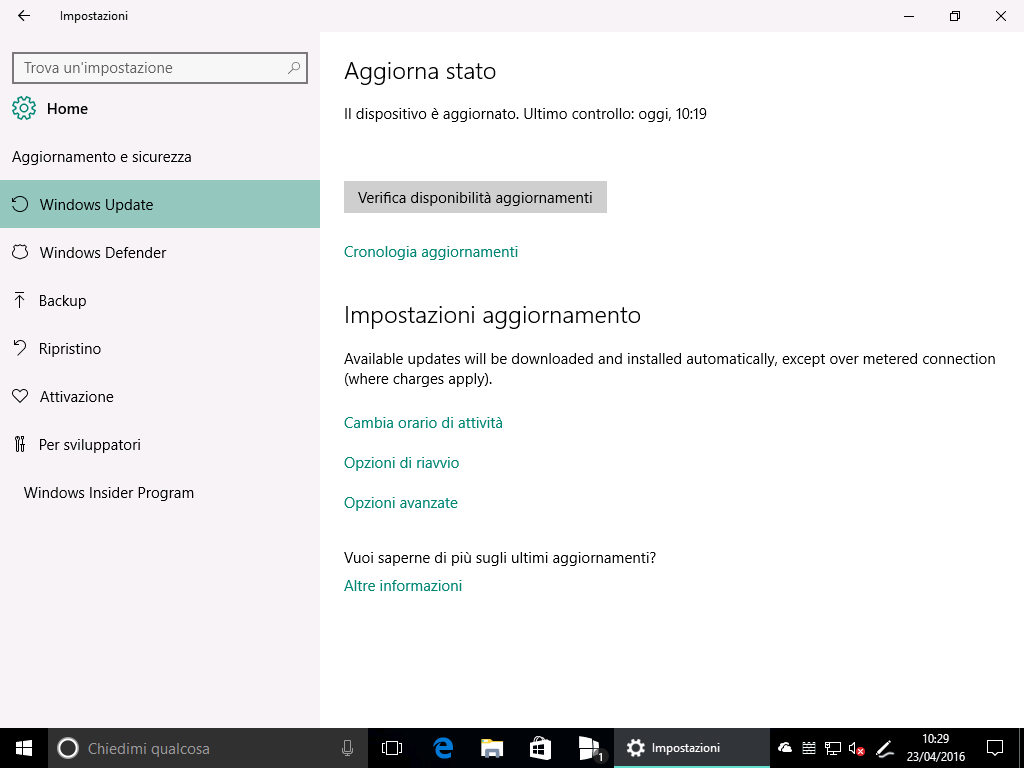
Task: Click the Windows Defender shield icon
Action: [20, 252]
